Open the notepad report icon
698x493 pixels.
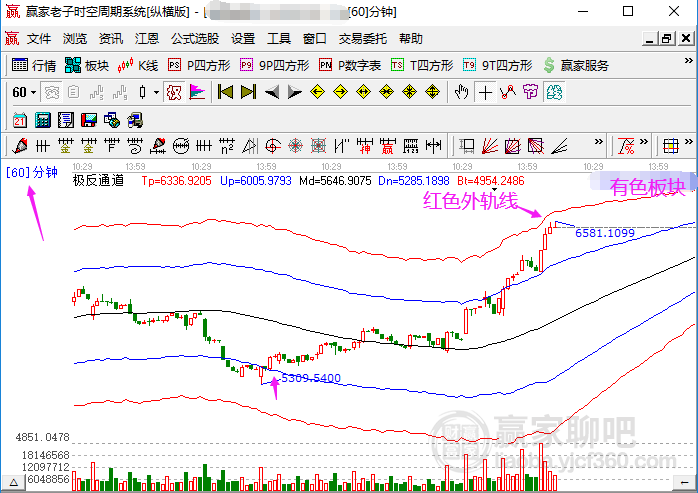66,120
